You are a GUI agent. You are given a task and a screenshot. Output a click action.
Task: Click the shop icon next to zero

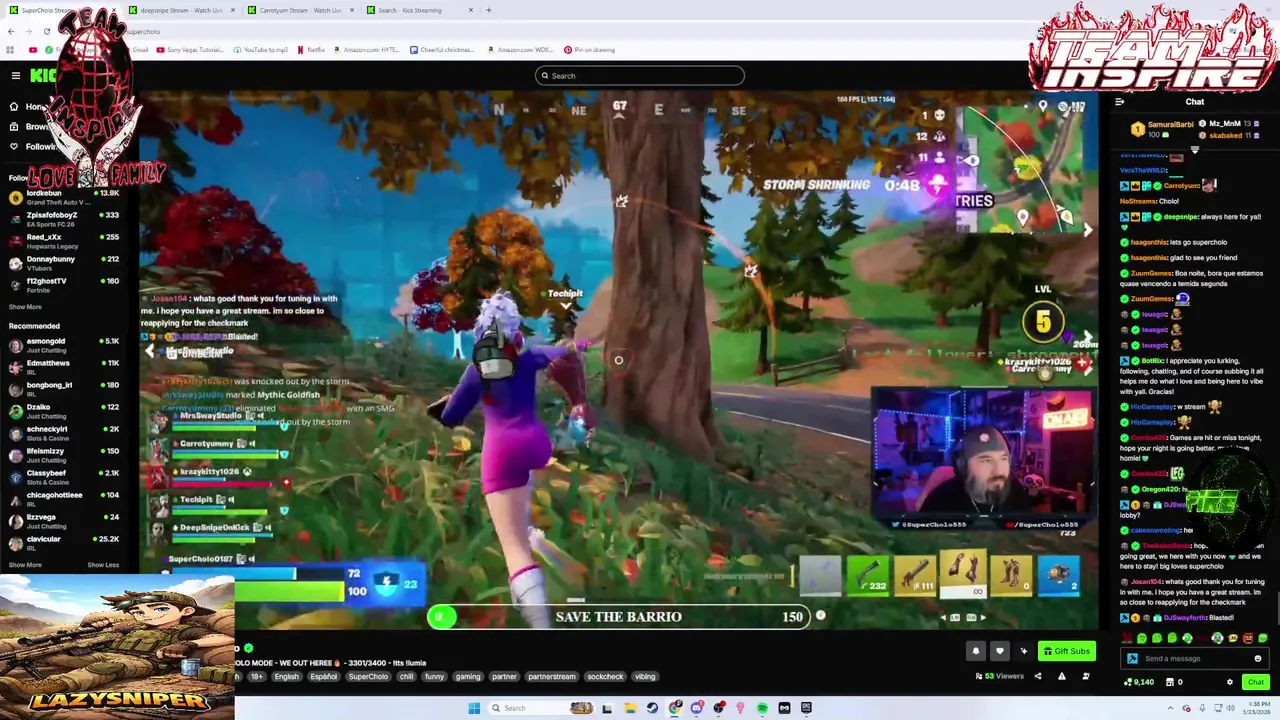pos(1168,682)
